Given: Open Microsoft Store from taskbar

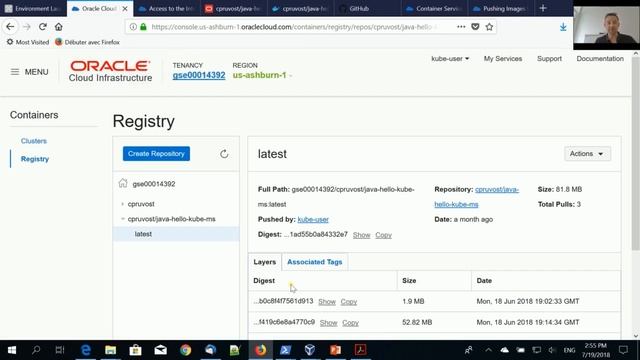Looking at the screenshot, I should (x=135, y=350).
